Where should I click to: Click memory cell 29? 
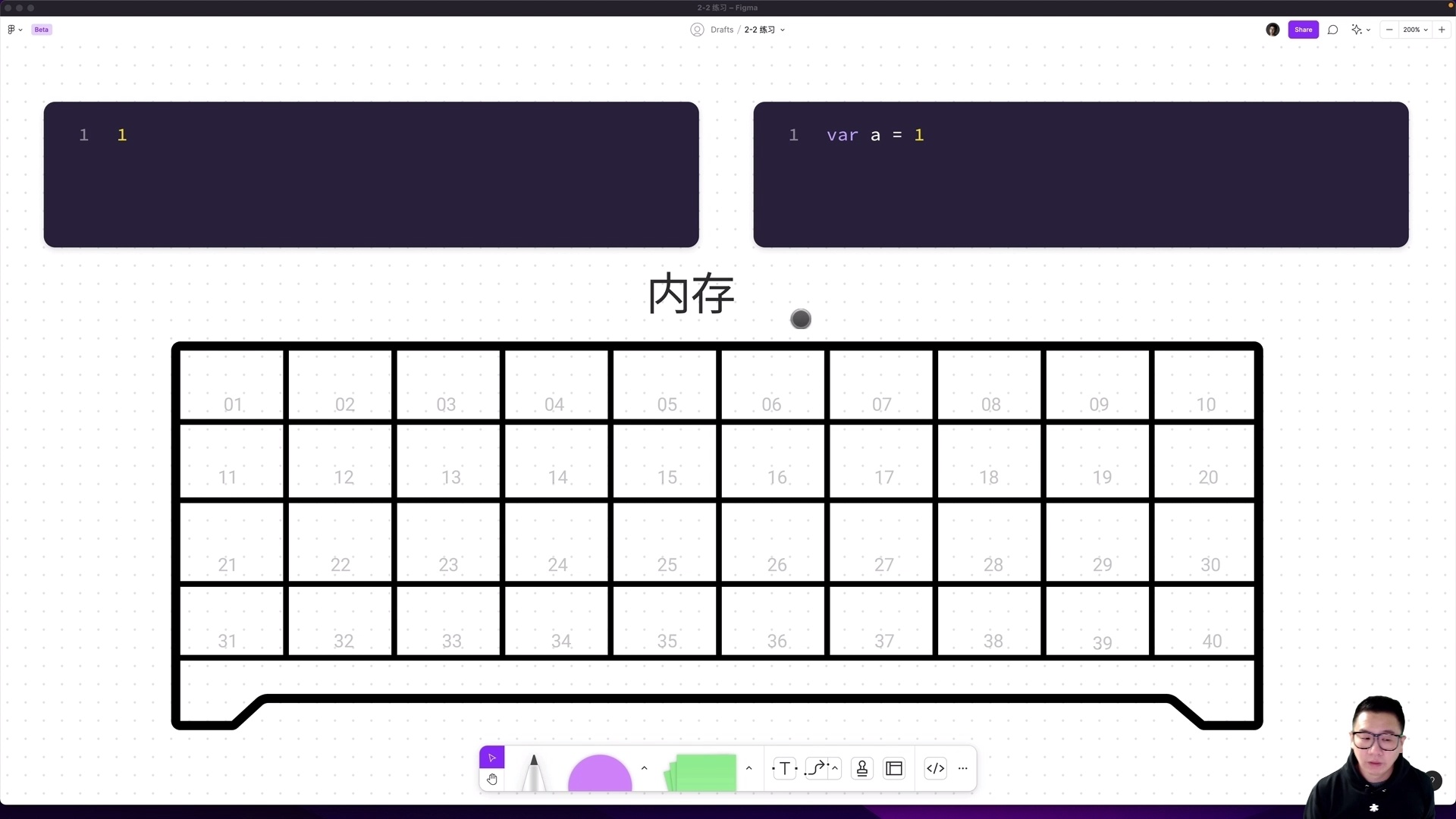pyautogui.click(x=1097, y=543)
